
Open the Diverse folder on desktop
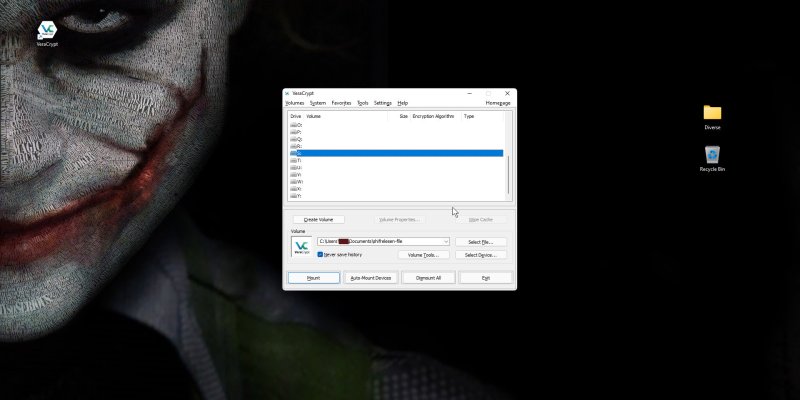tap(712, 113)
